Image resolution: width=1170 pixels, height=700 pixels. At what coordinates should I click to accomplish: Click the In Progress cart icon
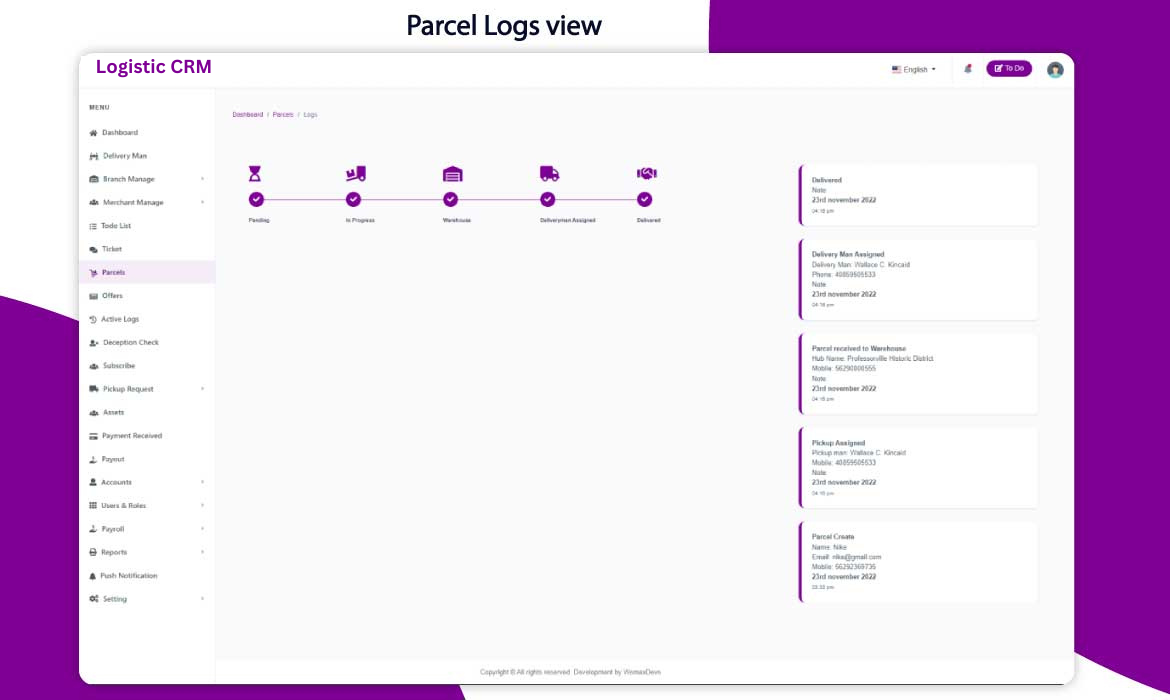click(x=355, y=174)
